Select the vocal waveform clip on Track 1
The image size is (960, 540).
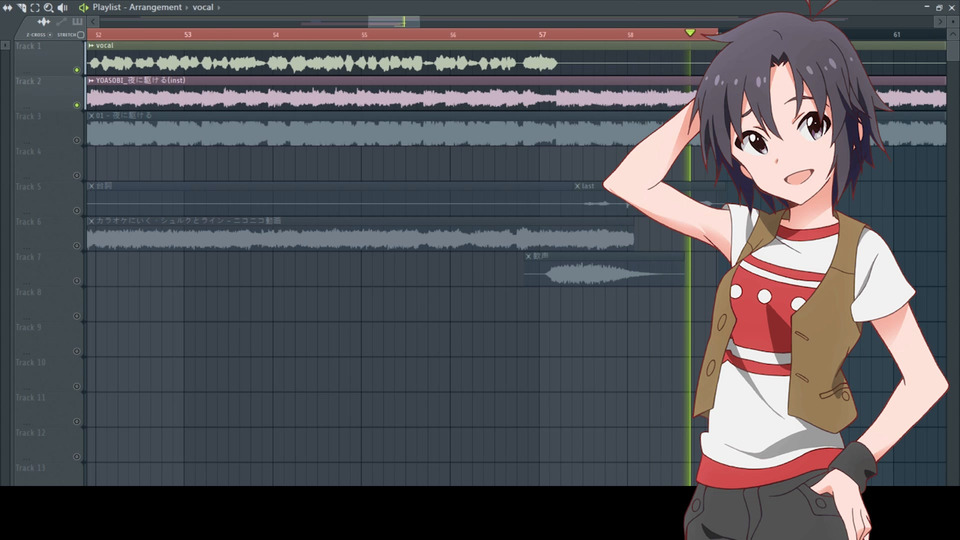tap(323, 63)
